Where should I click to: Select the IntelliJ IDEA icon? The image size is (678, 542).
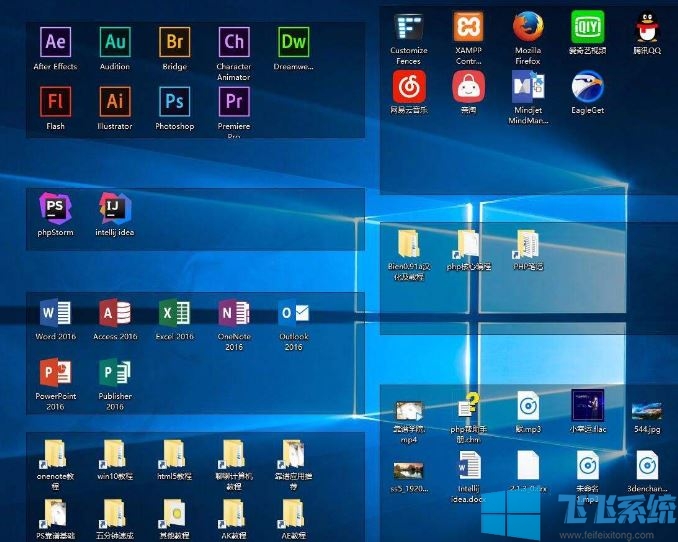115,209
